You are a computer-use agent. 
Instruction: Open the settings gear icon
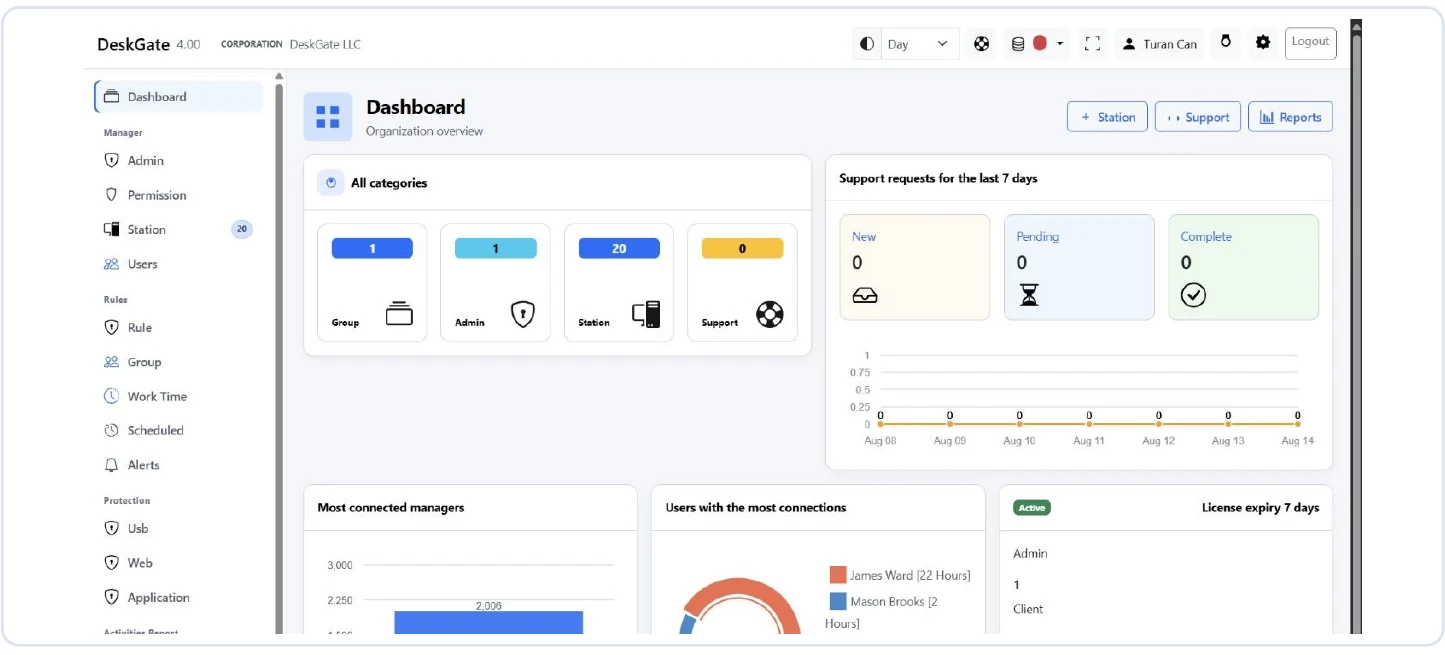[x=1263, y=43]
